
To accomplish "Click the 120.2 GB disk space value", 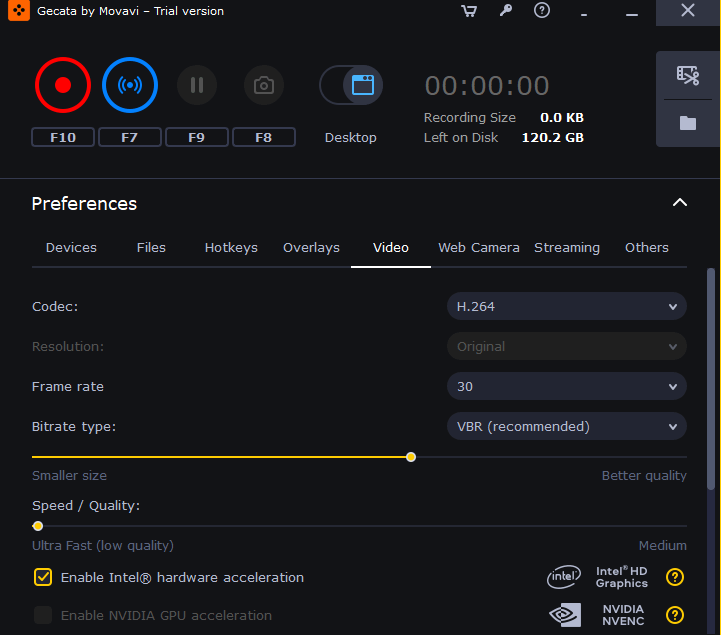I will point(553,137).
